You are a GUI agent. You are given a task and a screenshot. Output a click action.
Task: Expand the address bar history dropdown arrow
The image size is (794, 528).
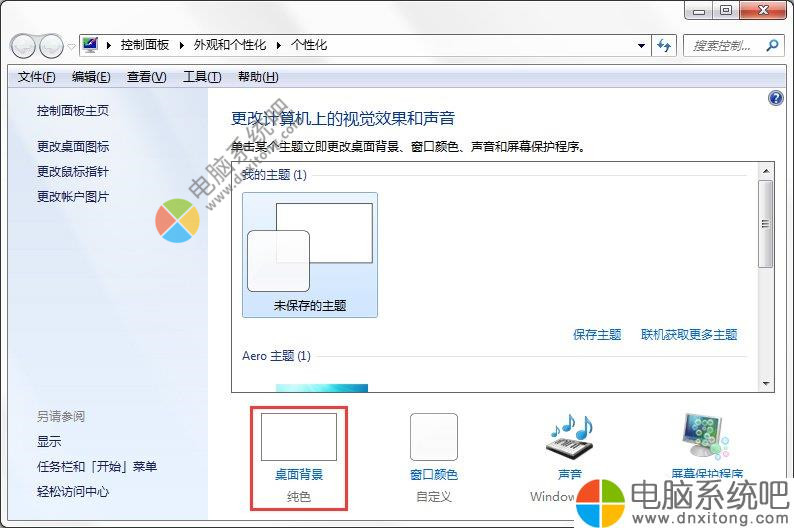click(641, 46)
